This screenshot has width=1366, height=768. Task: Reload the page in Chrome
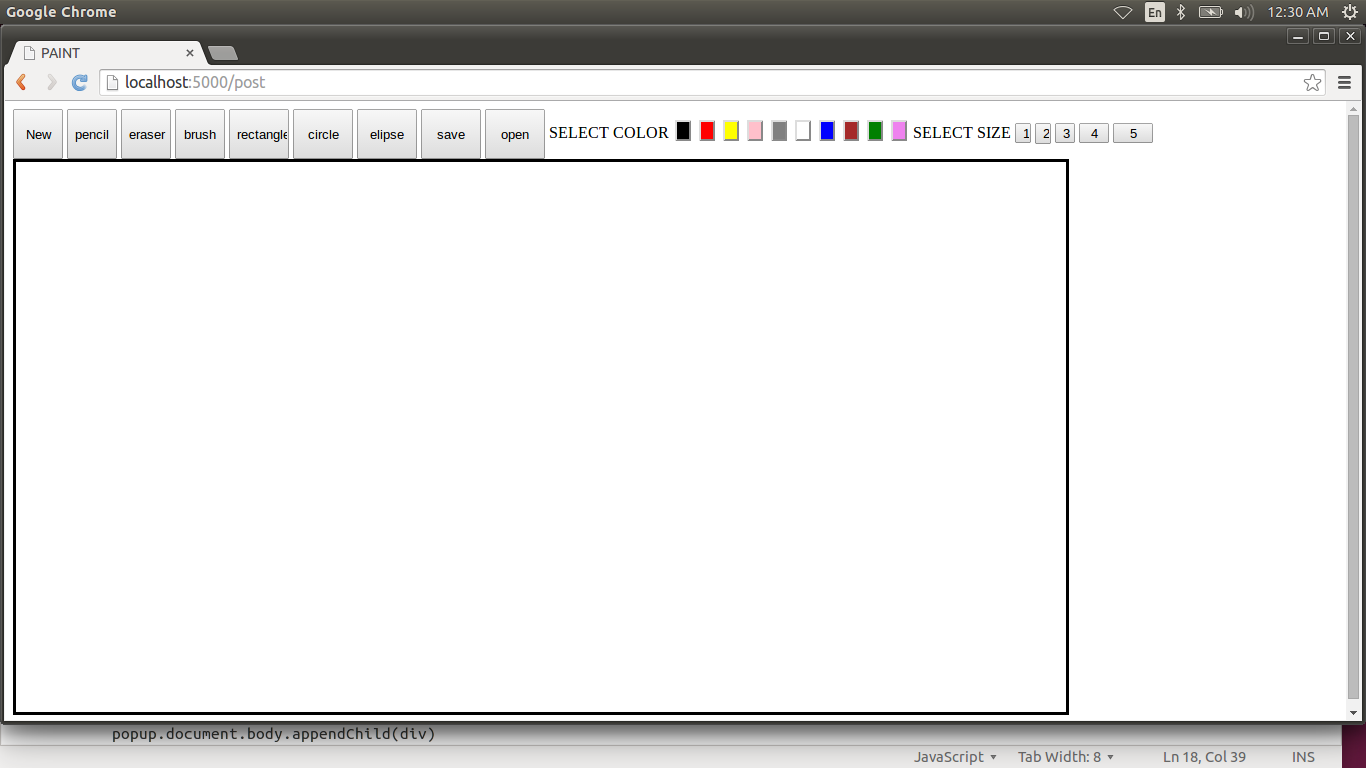[x=79, y=82]
